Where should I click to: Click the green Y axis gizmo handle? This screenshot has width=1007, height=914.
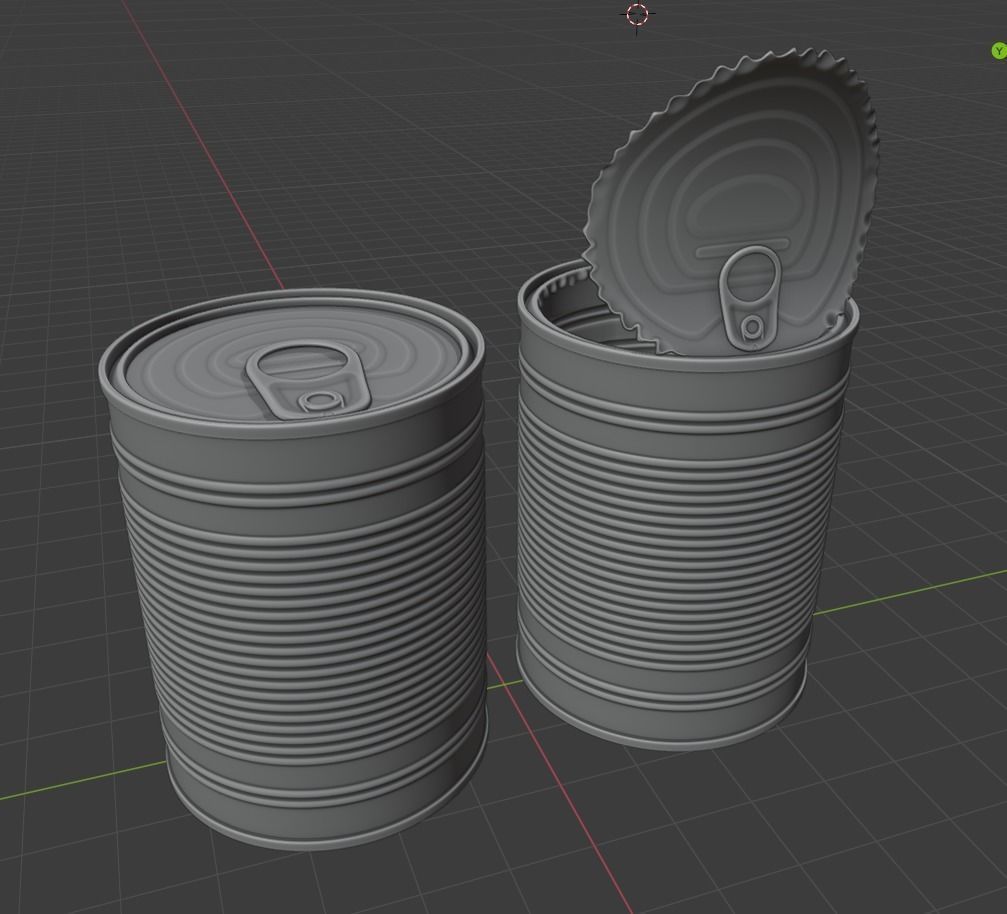(x=999, y=51)
